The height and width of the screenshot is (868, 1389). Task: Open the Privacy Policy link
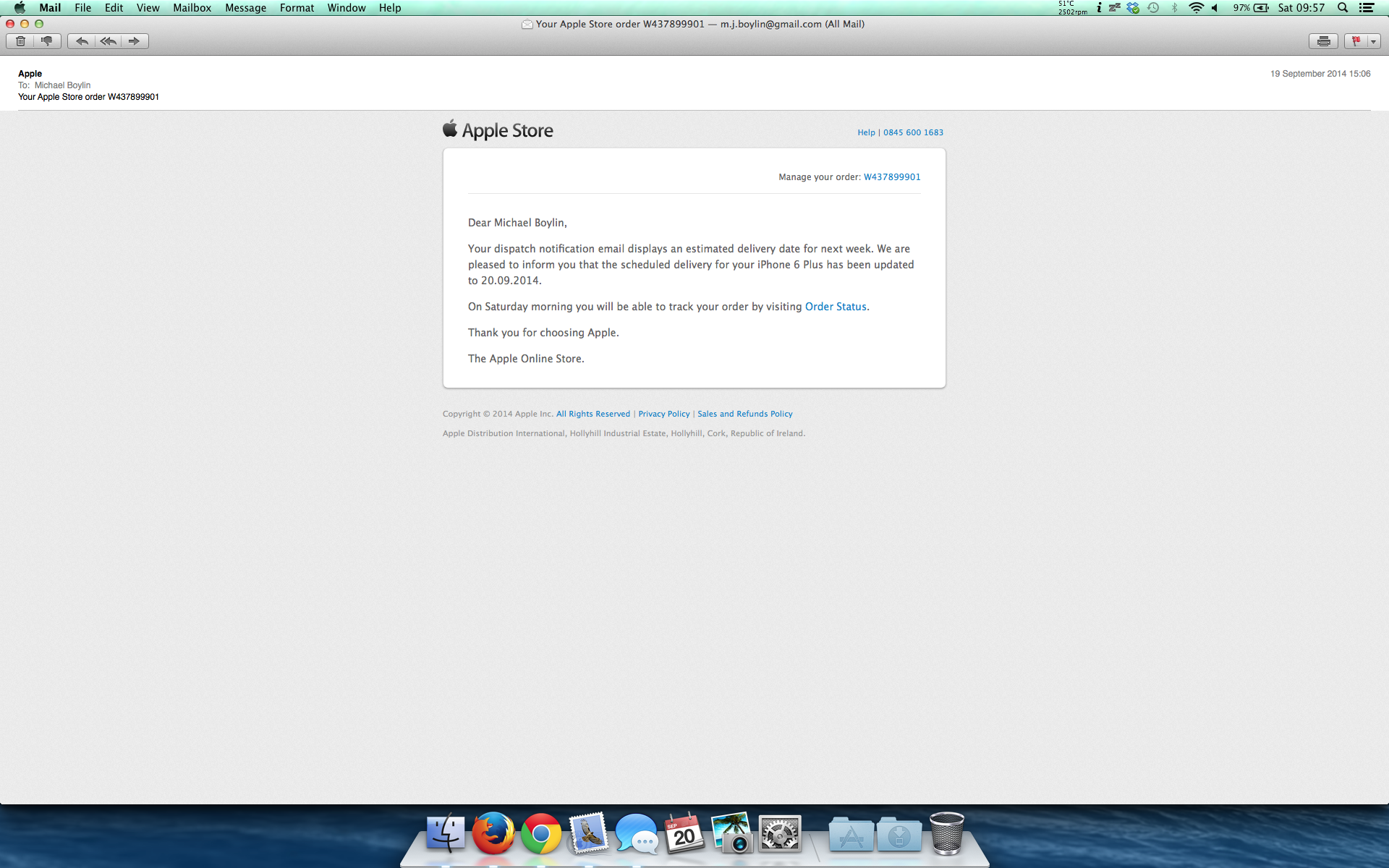(664, 414)
